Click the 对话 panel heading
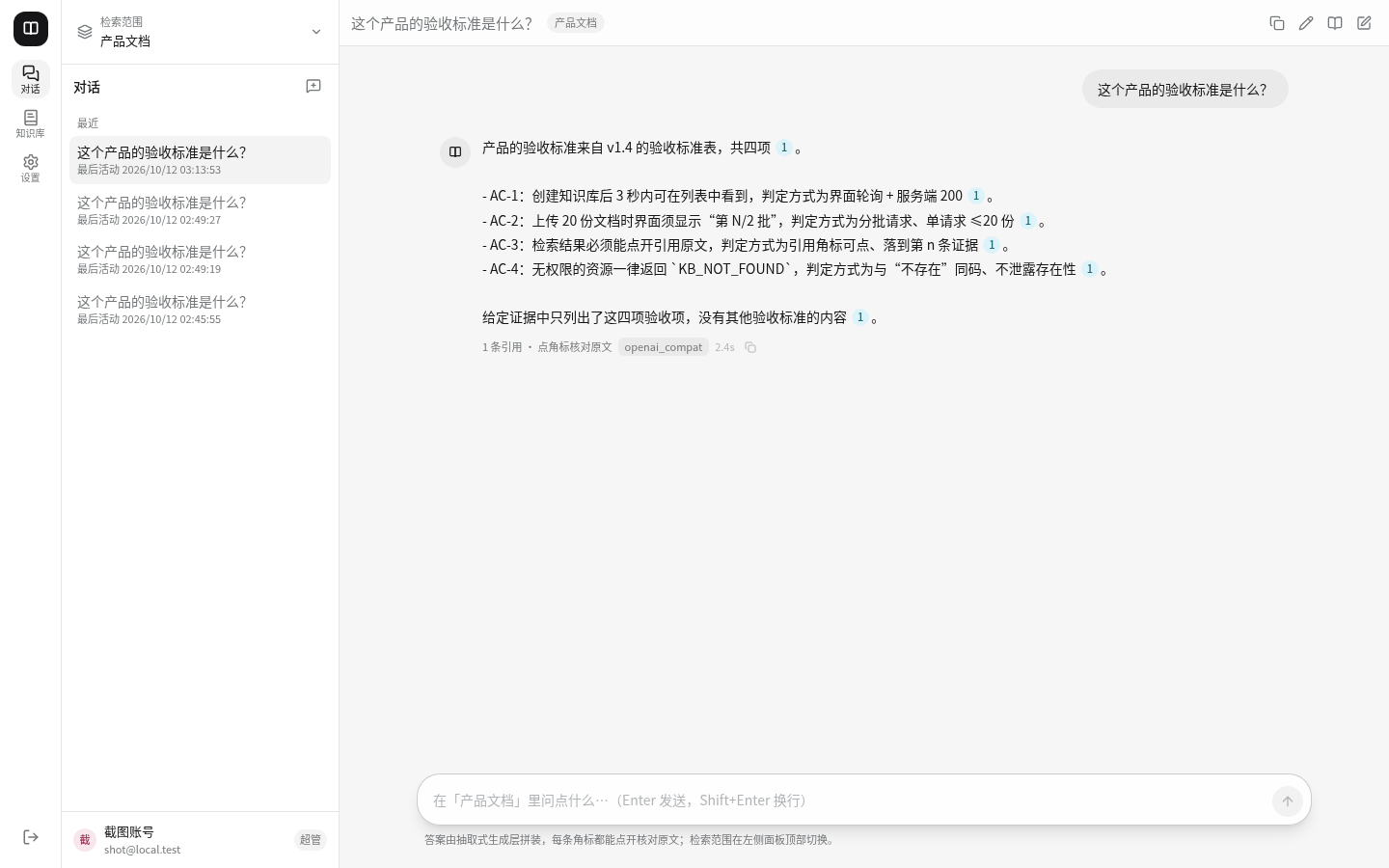1389x868 pixels. click(x=87, y=87)
